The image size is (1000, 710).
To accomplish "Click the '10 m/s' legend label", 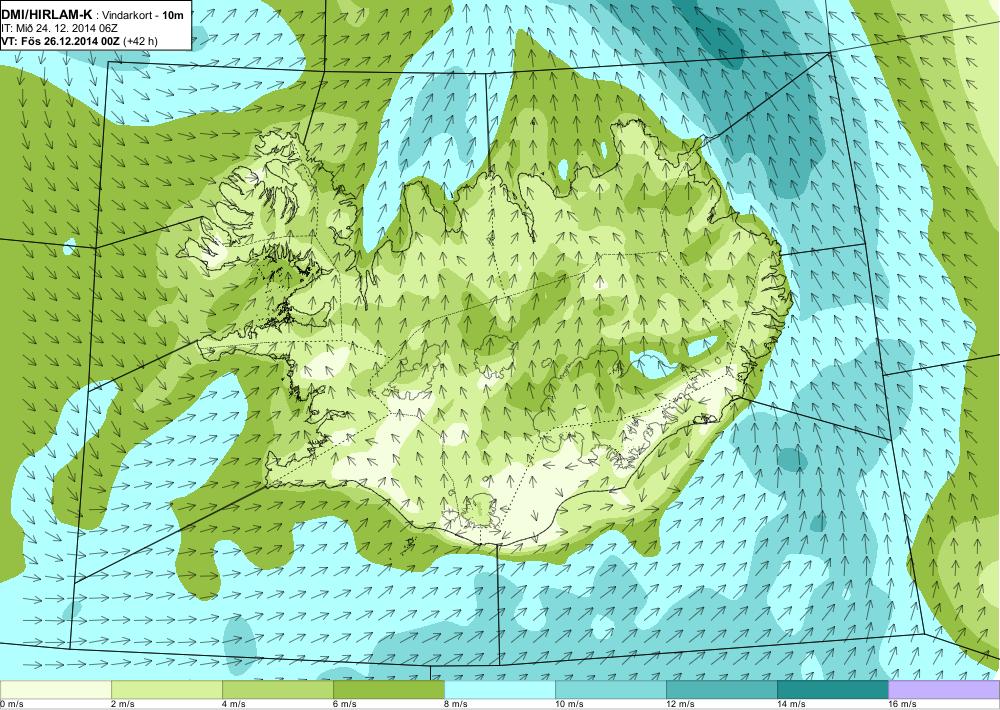I will tap(569, 704).
